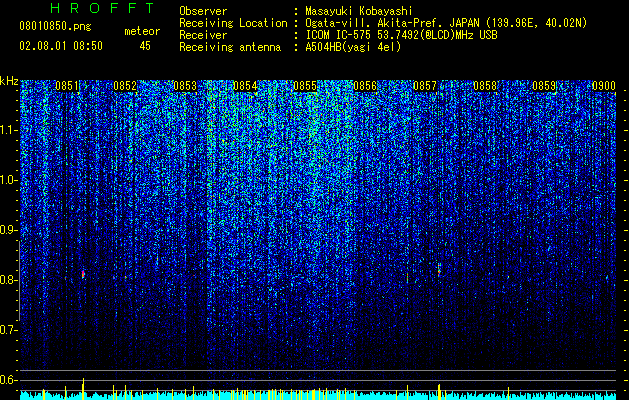Screen dimensions: 629x400
Task: Click the meteor label
Action: 142,31
